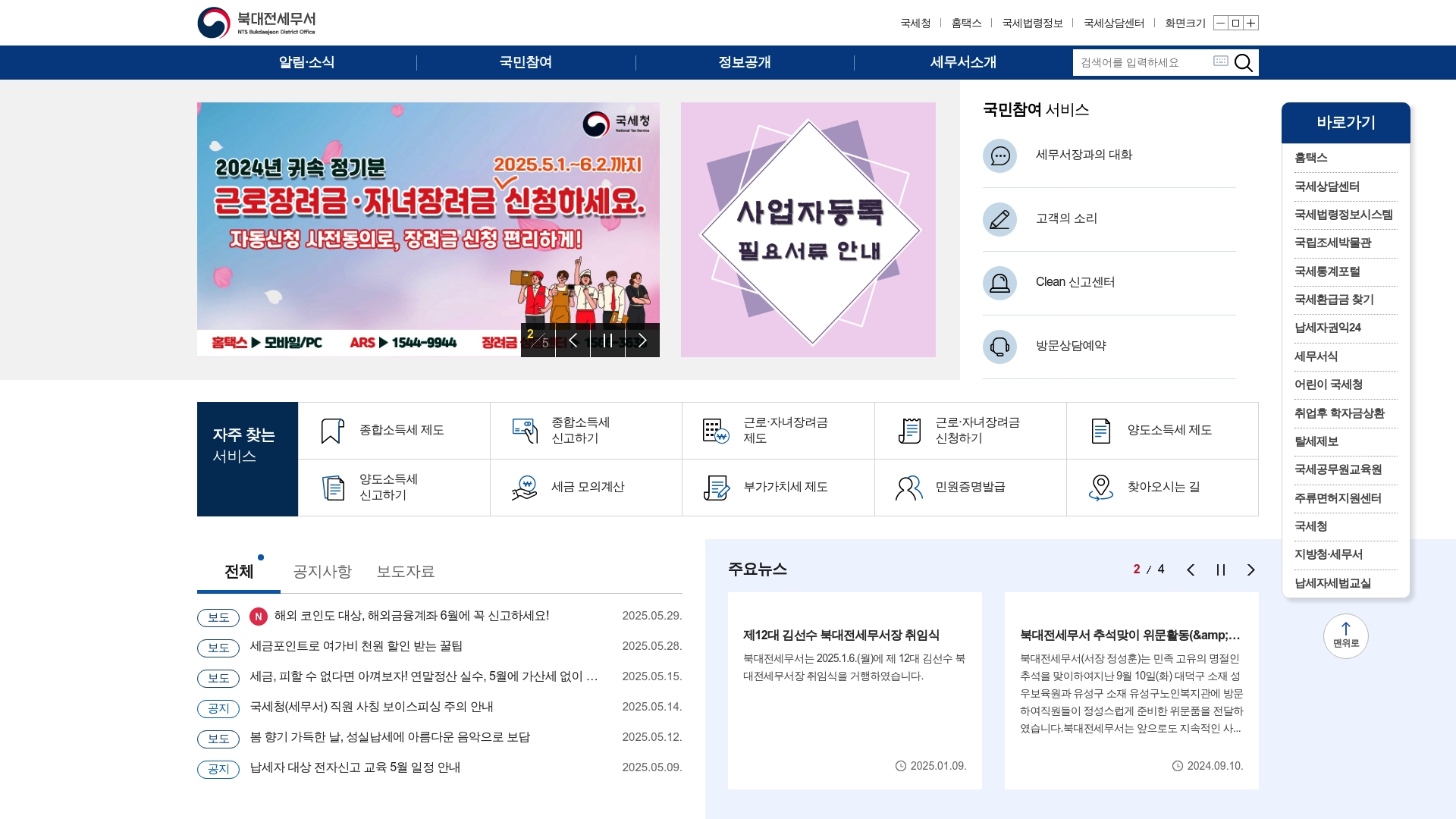
Task: Reset screen size with square button
Action: tap(1236, 23)
